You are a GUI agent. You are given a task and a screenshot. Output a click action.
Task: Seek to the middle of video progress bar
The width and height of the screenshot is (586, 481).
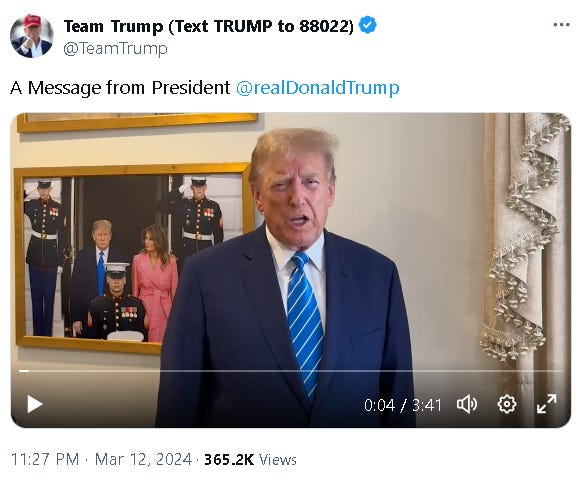(291, 371)
